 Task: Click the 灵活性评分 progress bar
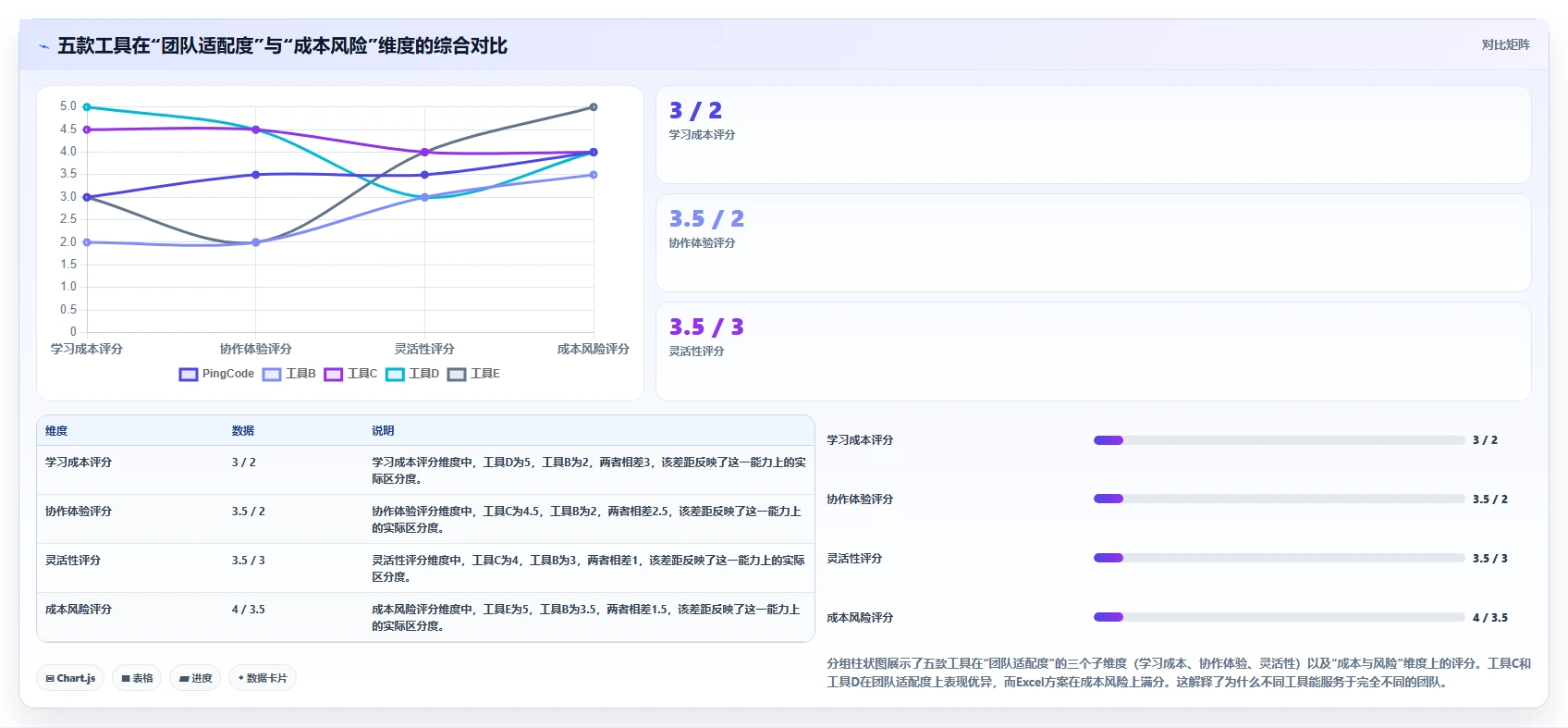[1280, 558]
